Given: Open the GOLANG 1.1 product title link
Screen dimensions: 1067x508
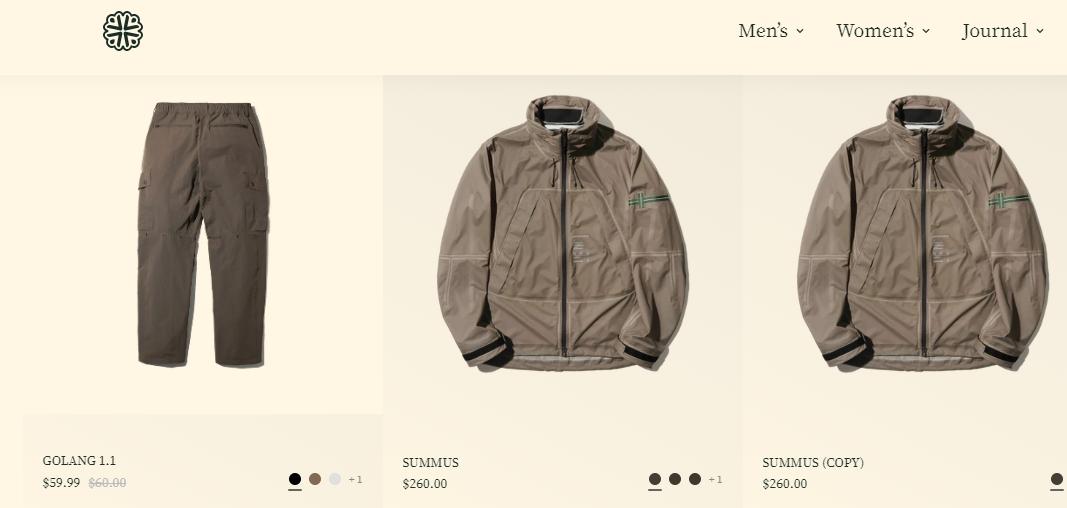Looking at the screenshot, I should pos(79,460).
